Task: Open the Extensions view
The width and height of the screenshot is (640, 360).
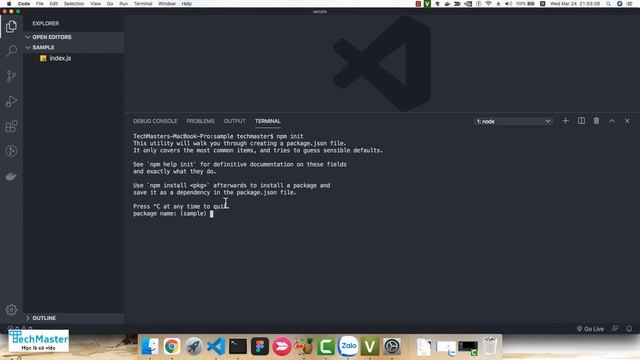Action: [11, 126]
